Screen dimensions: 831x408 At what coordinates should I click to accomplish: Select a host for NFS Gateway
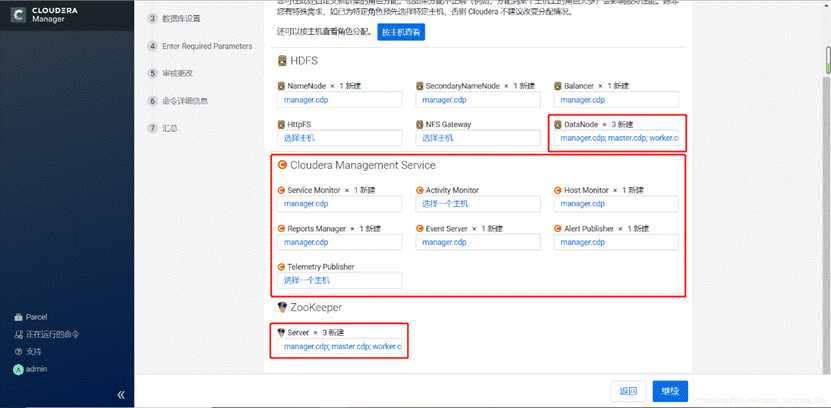478,138
